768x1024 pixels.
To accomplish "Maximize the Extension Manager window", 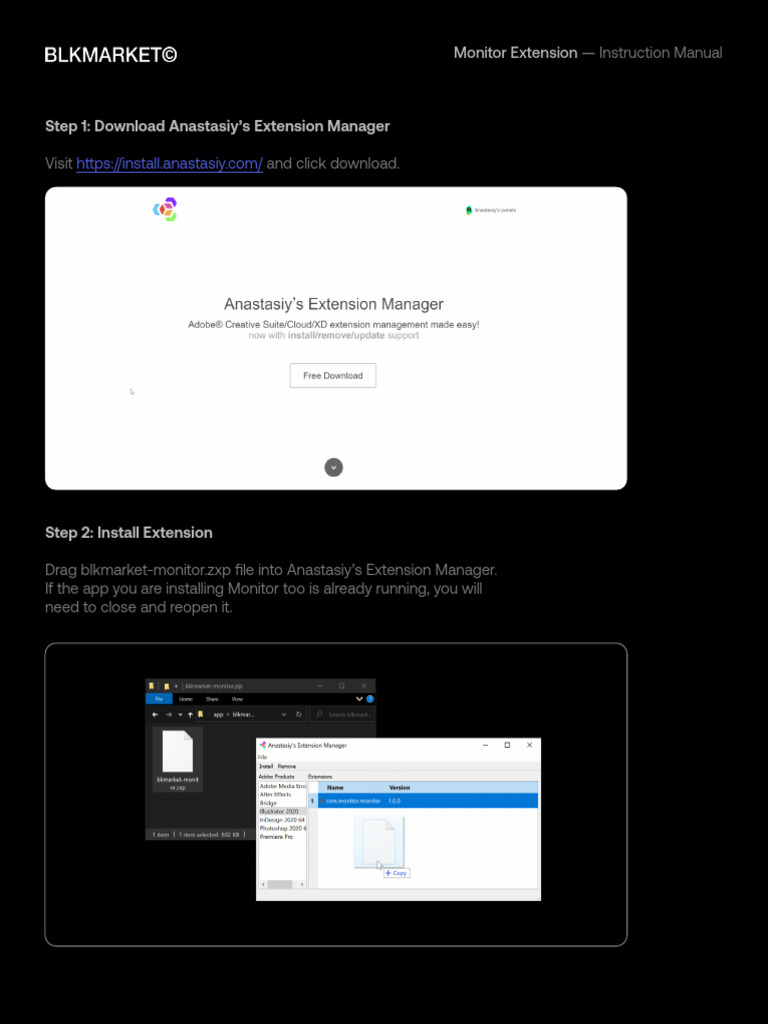I will point(507,745).
